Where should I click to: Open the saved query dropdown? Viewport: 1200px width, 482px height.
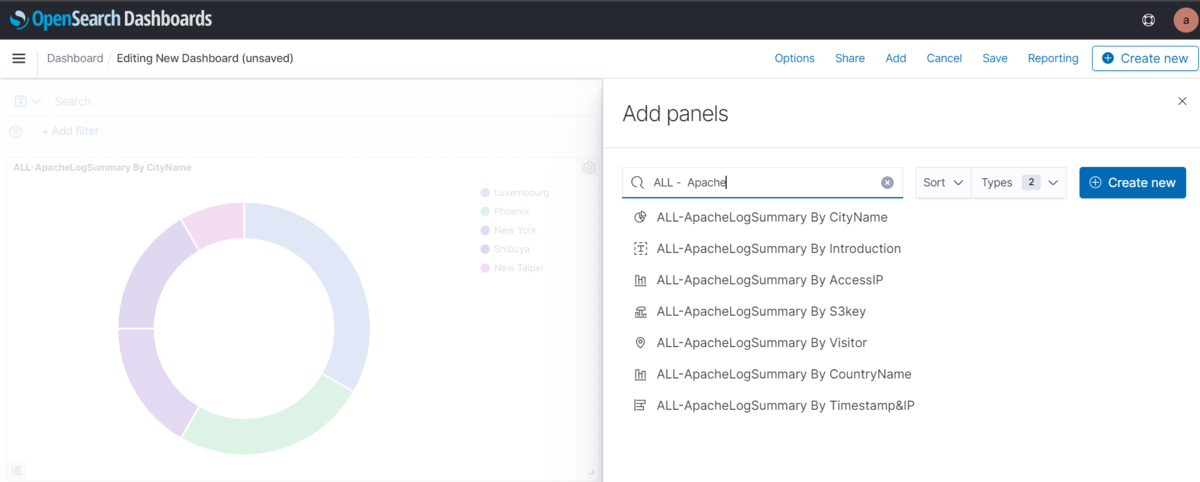[28, 101]
